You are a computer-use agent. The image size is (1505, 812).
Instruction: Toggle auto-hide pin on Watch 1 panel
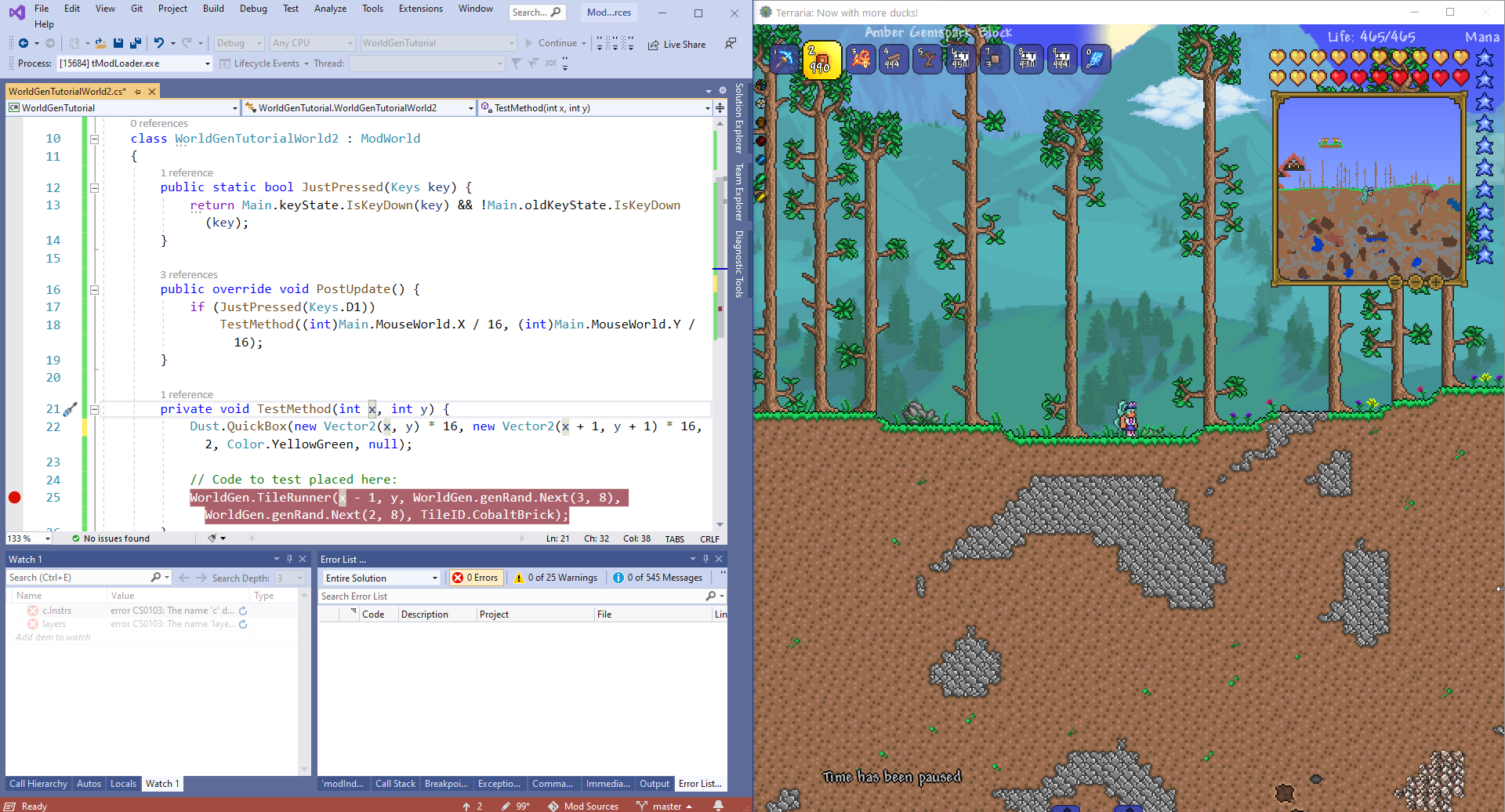pos(289,559)
